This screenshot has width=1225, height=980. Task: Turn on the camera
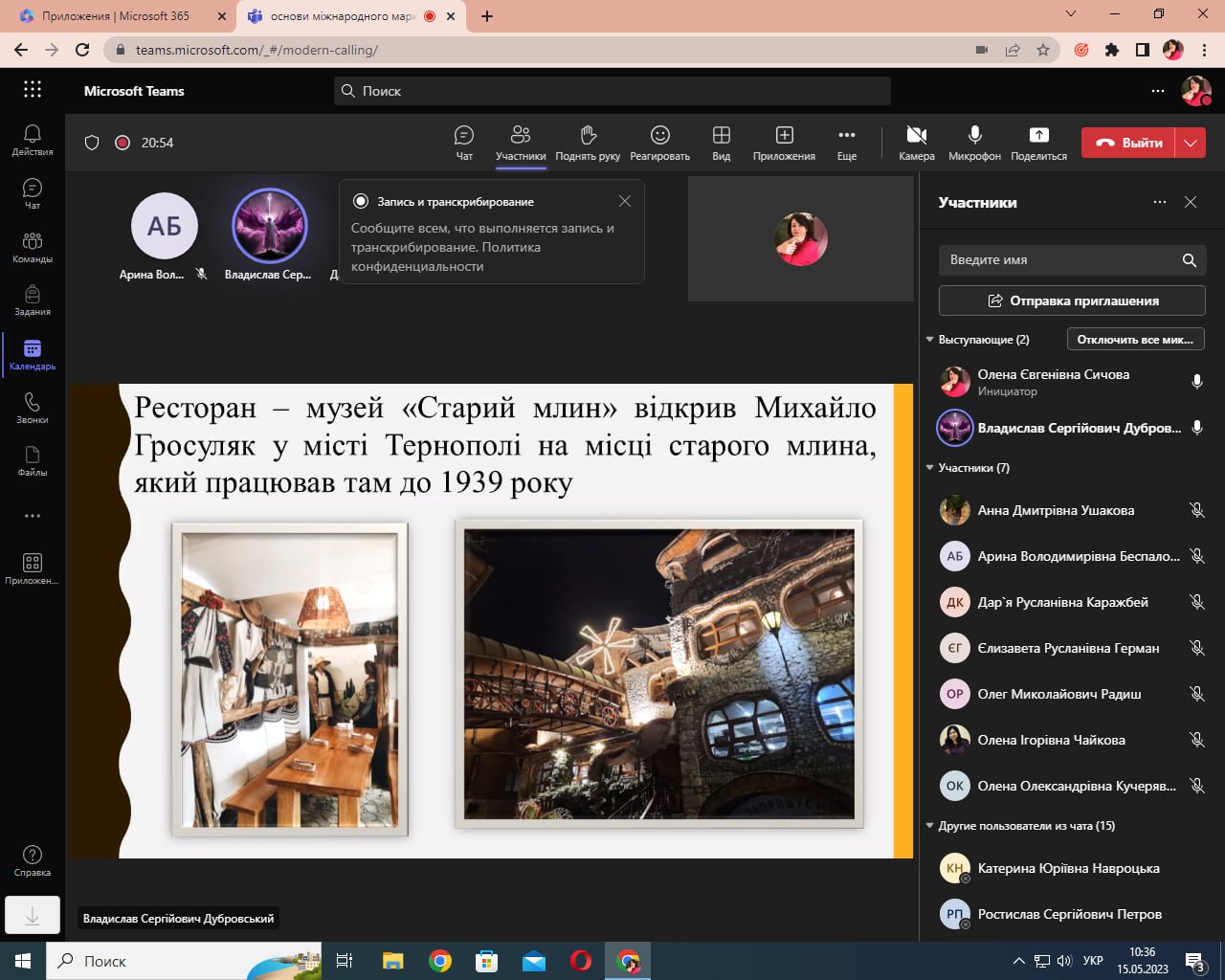click(x=916, y=143)
